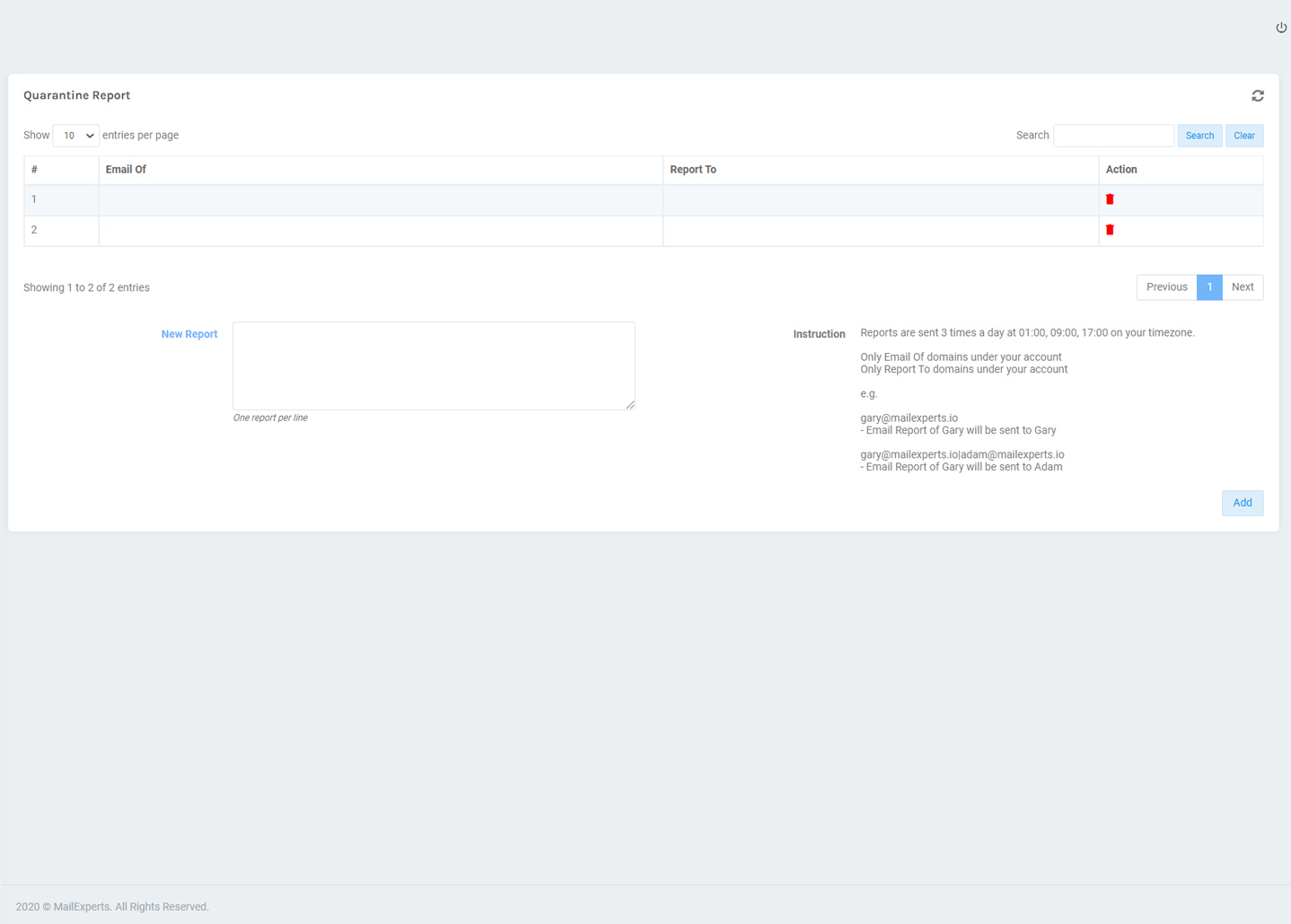Log out using the power icon
The width and height of the screenshot is (1291, 924).
(x=1280, y=27)
